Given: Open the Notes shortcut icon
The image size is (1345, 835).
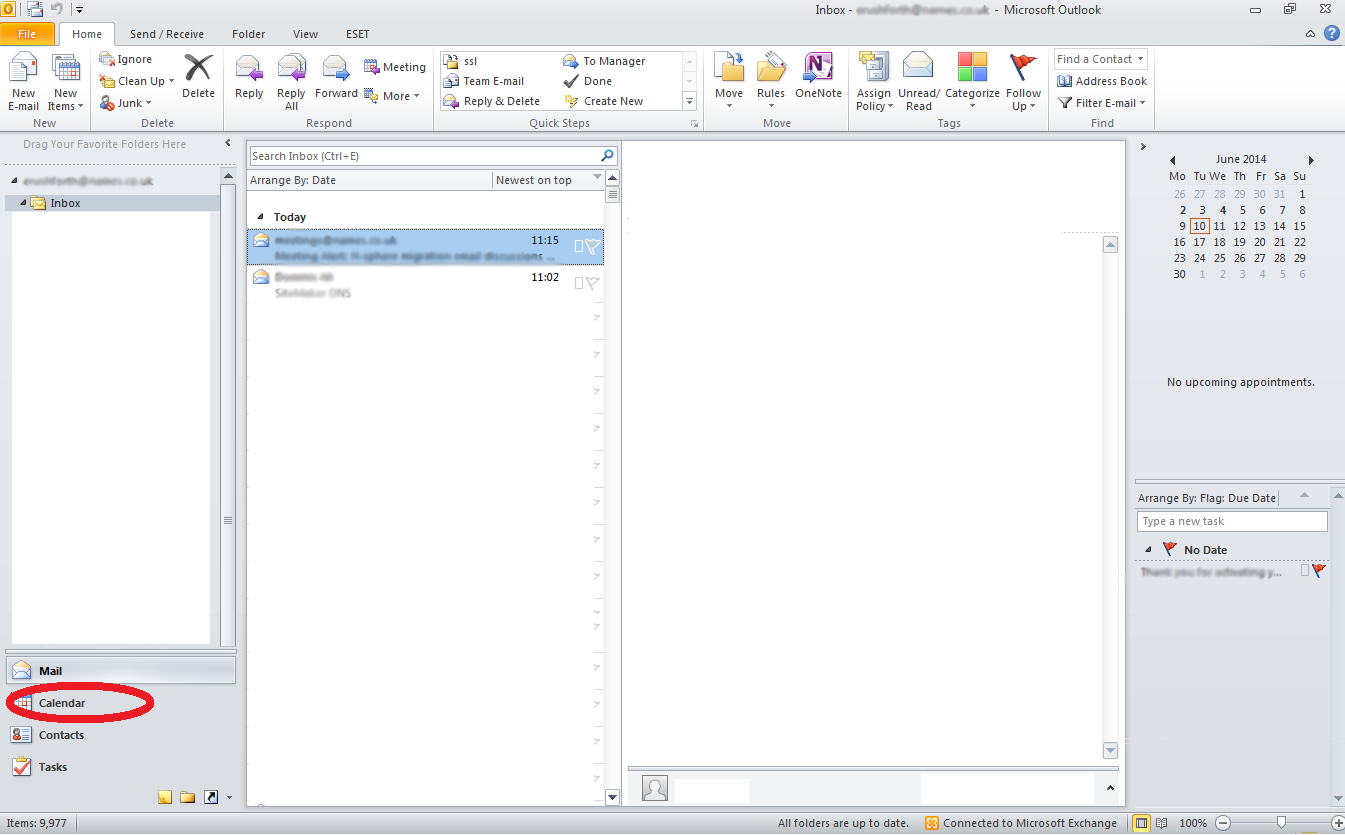Looking at the screenshot, I should point(165,797).
